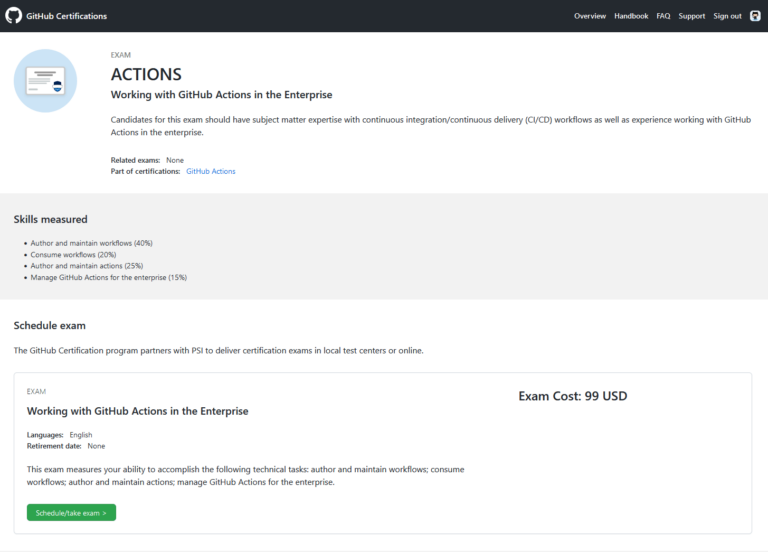
Task: Click the exam card title text
Action: pyautogui.click(x=138, y=411)
